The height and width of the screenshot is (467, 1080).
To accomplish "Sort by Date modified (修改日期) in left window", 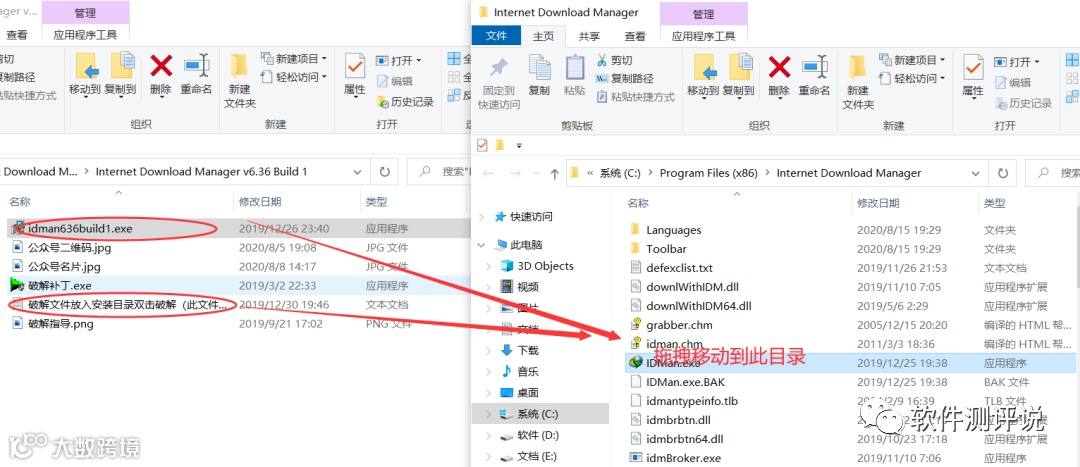I will pyautogui.click(x=260, y=202).
